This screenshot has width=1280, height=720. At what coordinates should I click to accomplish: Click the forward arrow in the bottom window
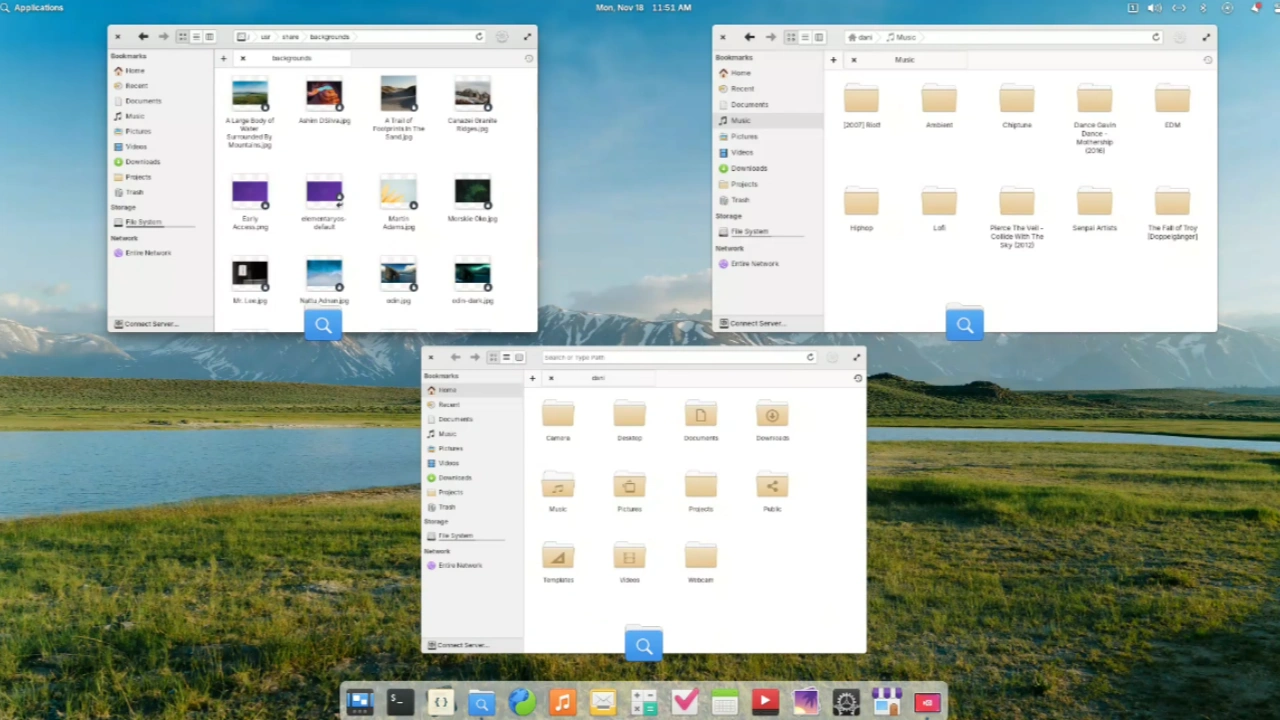pos(474,357)
